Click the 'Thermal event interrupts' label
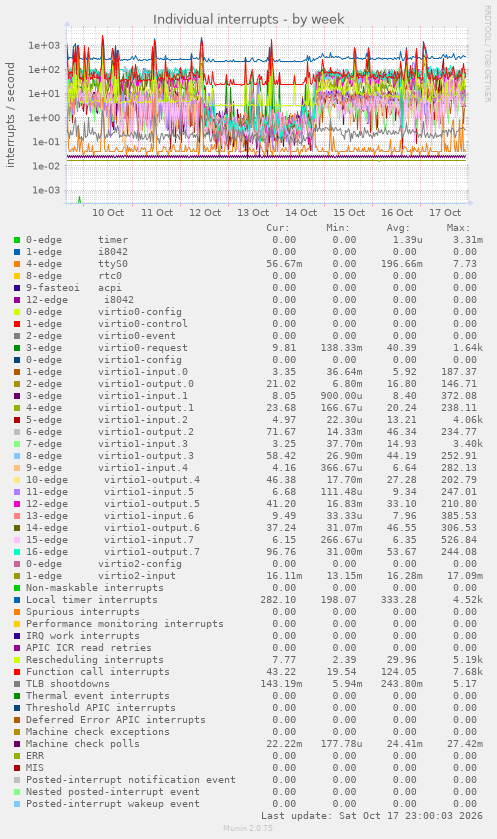Screen dimensions: 497x839 98,696
